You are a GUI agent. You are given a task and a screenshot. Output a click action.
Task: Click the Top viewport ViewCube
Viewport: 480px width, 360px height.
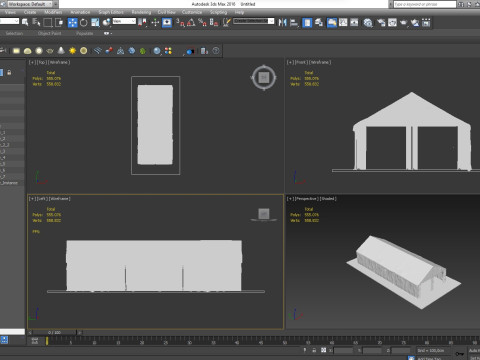[264, 78]
